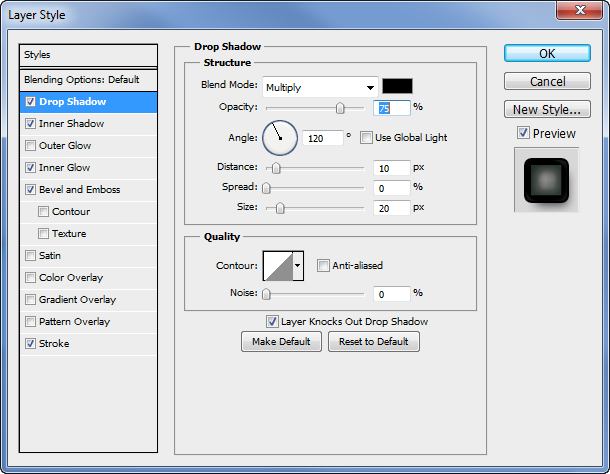610x474 pixels.
Task: Enable the Texture sub-effect checkbox
Action: click(x=43, y=233)
